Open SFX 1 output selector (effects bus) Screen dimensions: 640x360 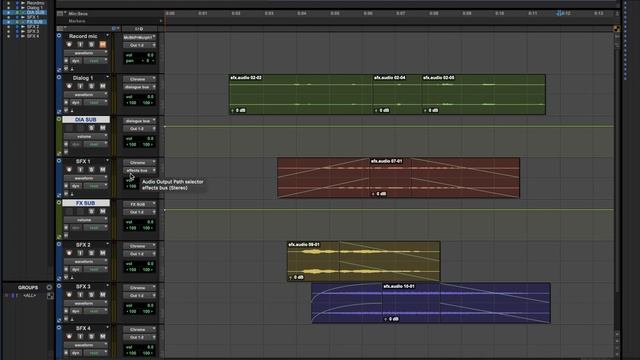coord(140,170)
